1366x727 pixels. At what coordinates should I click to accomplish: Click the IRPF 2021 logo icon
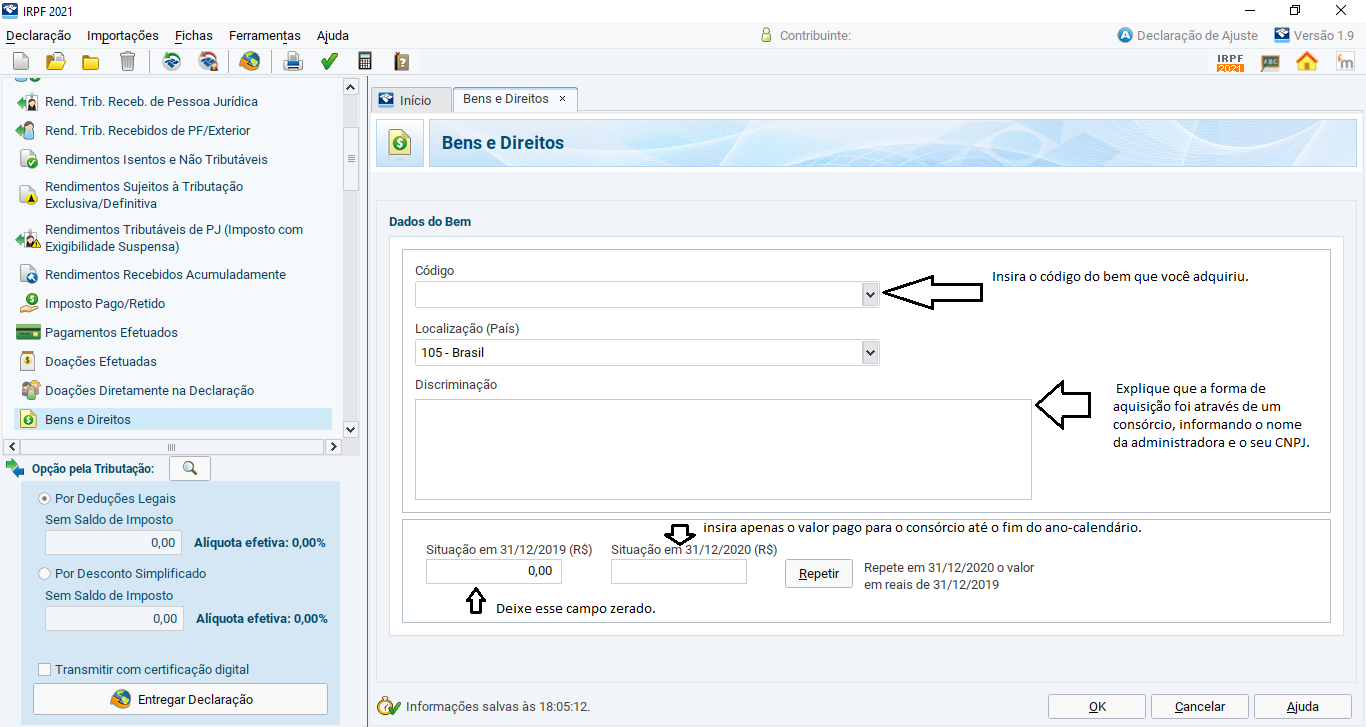pyautogui.click(x=1230, y=62)
